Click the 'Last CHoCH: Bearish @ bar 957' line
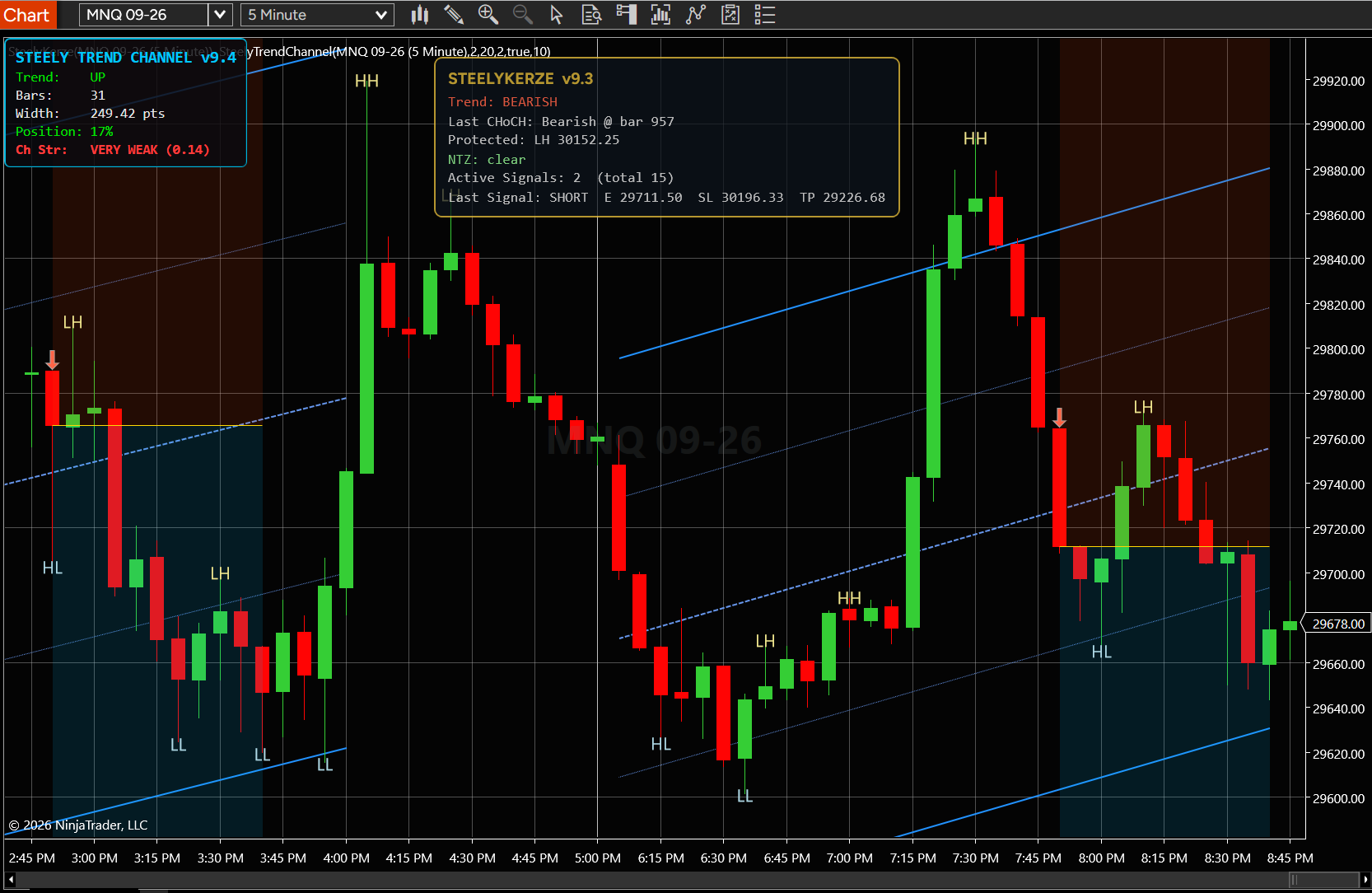The image size is (1372, 893). [x=561, y=121]
